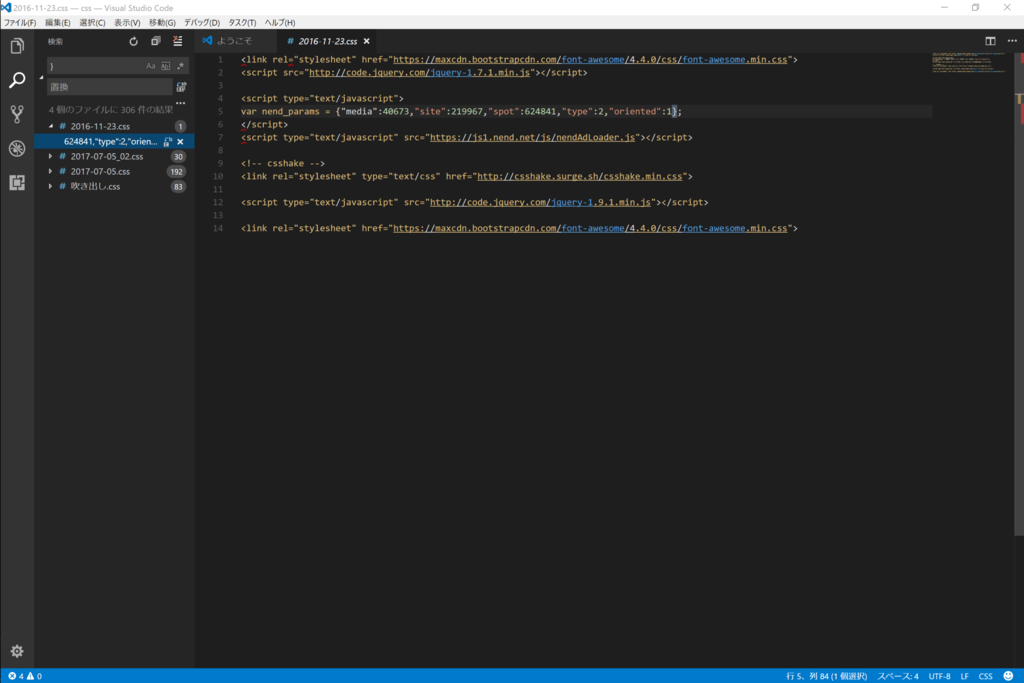Click line number 10 in gutter
The height and width of the screenshot is (683, 1024).
tap(217, 176)
